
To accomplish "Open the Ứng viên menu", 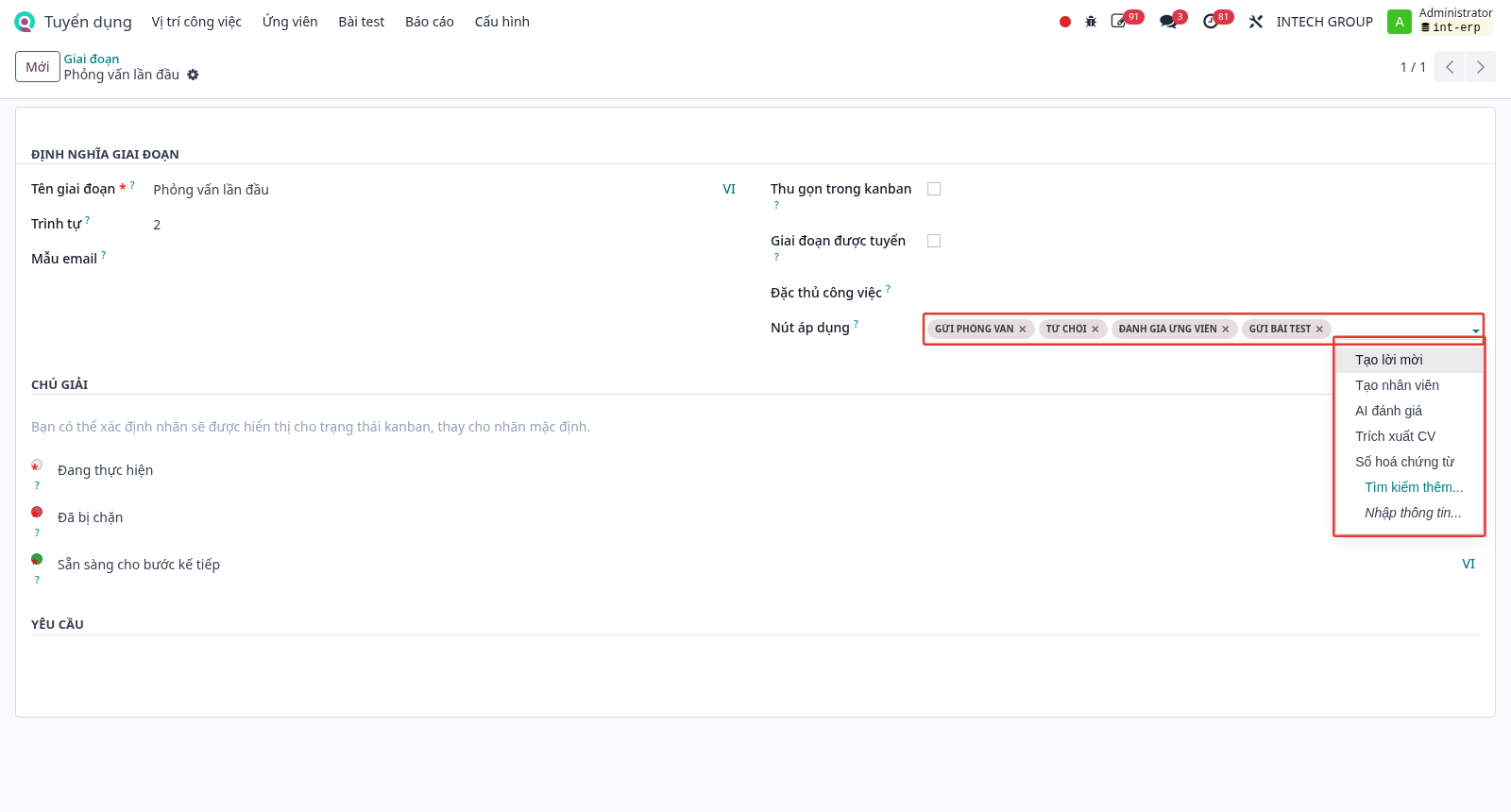I will coord(290,22).
